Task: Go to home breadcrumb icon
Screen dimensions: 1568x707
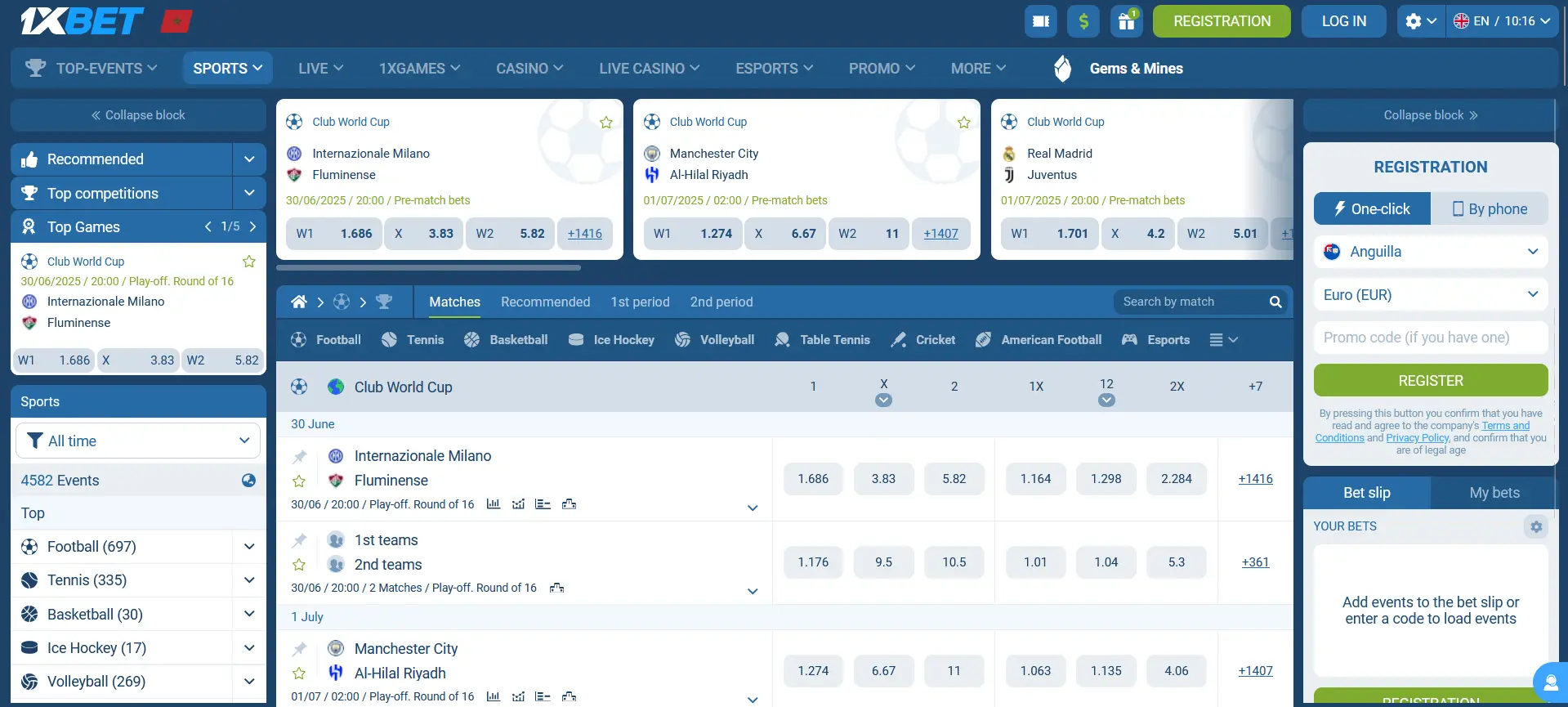Action: (x=299, y=302)
